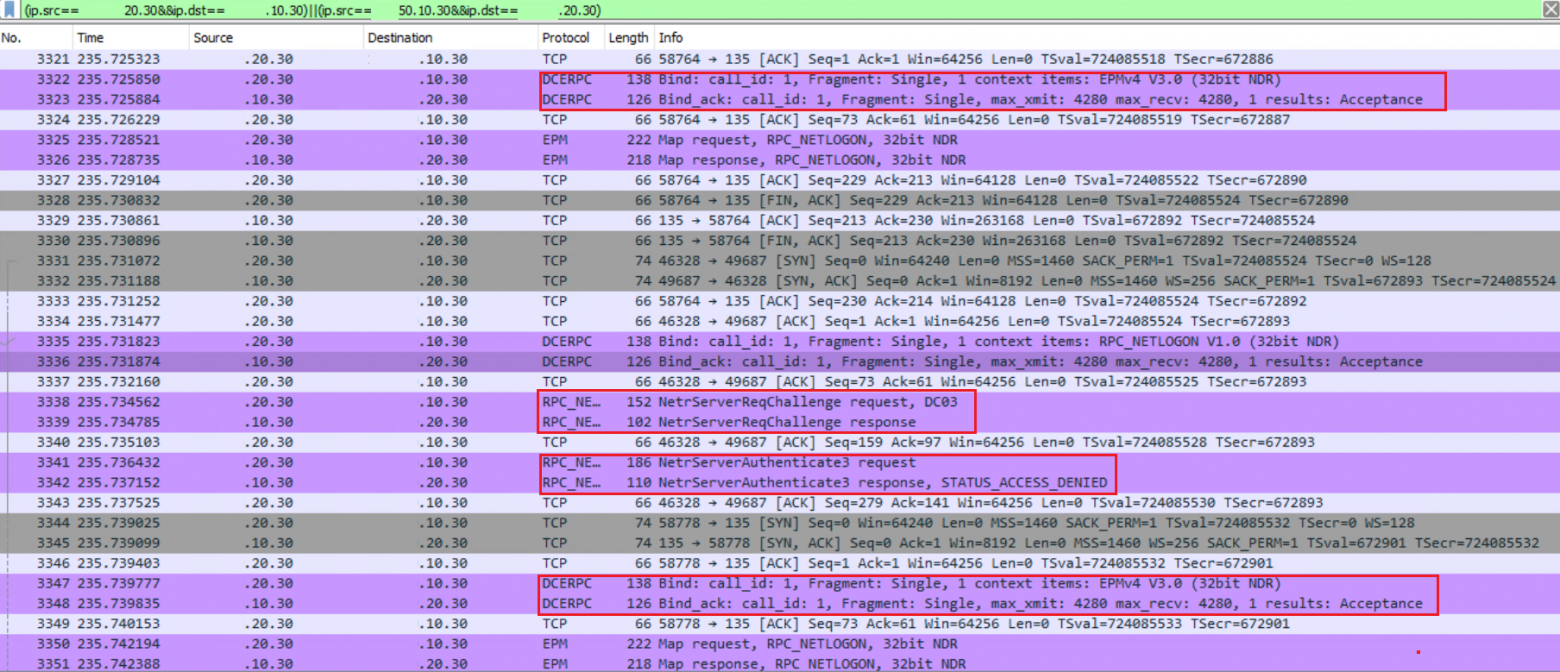This screenshot has height=672, width=1560.
Task: Select packet 3321 TCP ACK row
Action: point(780,58)
